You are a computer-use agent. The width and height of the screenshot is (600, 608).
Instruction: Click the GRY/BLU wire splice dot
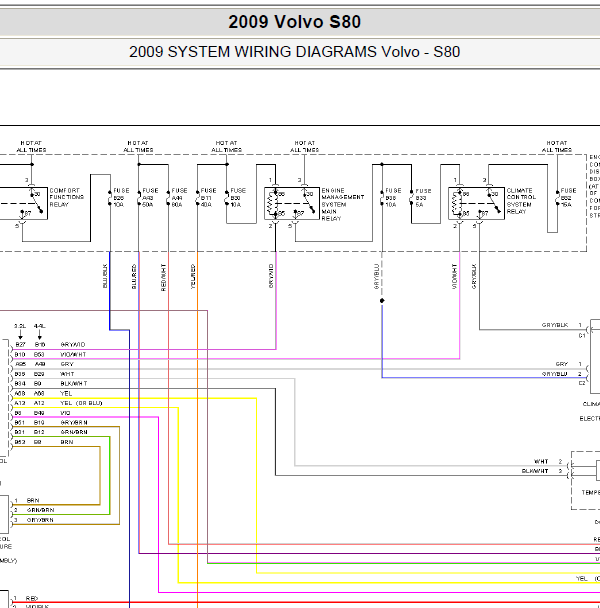382,301
